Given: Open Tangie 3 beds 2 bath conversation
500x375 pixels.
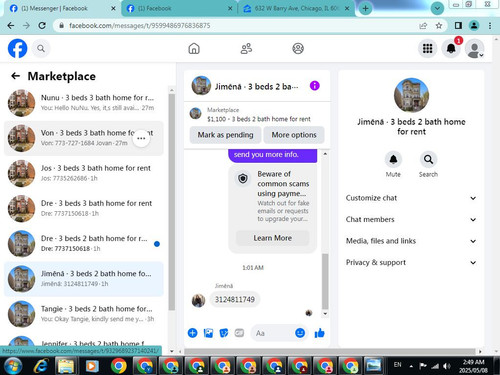Looking at the screenshot, I should click(83, 314).
